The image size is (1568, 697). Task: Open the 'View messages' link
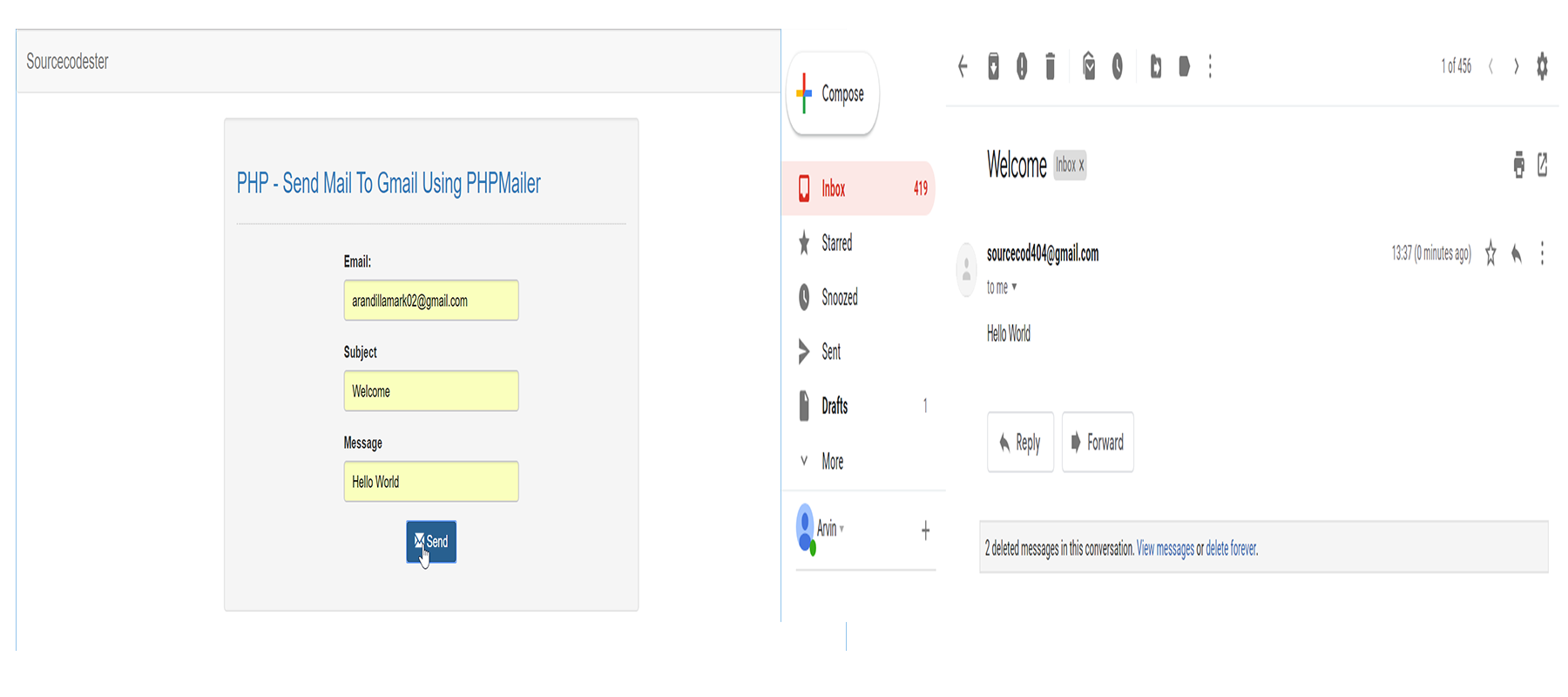click(1165, 549)
